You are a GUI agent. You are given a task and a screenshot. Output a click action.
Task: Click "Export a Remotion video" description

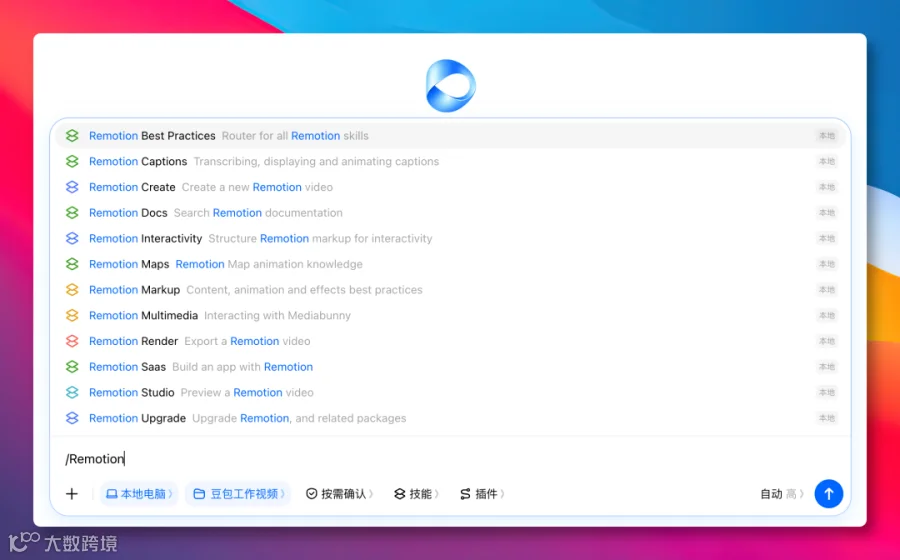point(247,341)
